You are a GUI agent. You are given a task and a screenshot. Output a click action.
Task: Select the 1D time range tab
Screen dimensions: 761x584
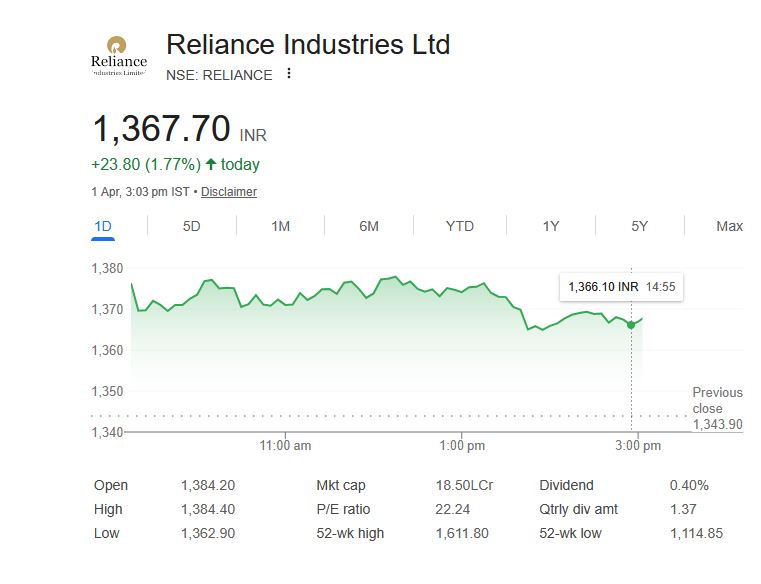tap(102, 226)
